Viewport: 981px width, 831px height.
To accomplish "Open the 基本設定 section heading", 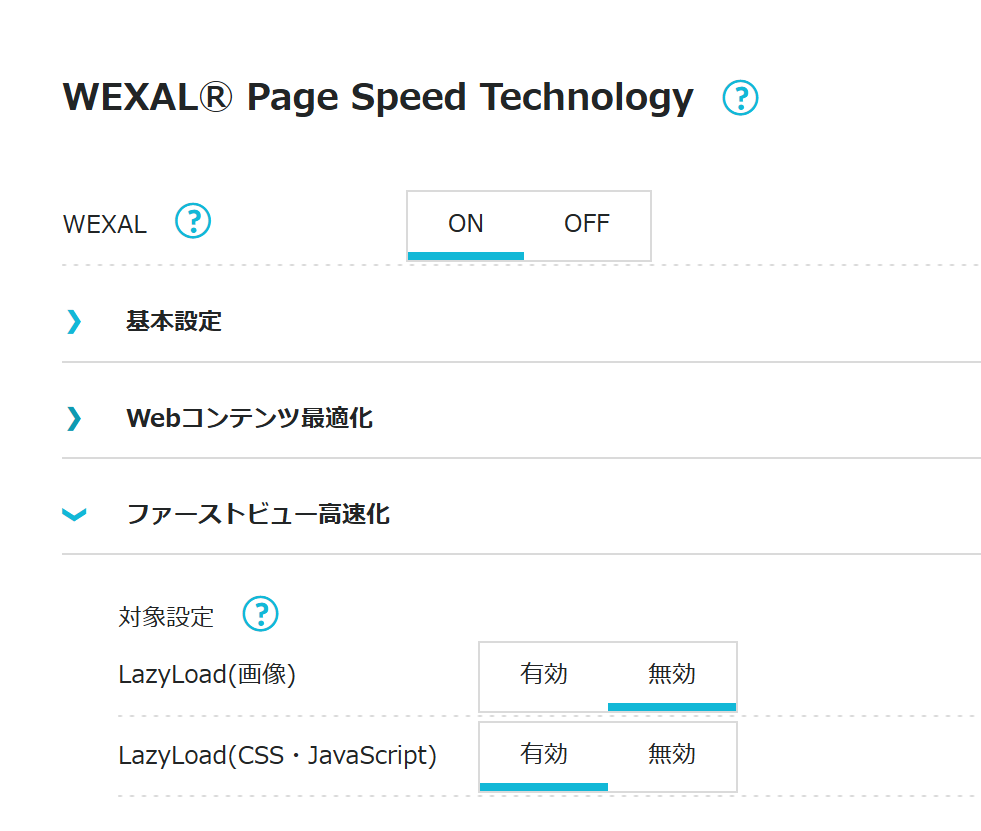I will [x=174, y=321].
